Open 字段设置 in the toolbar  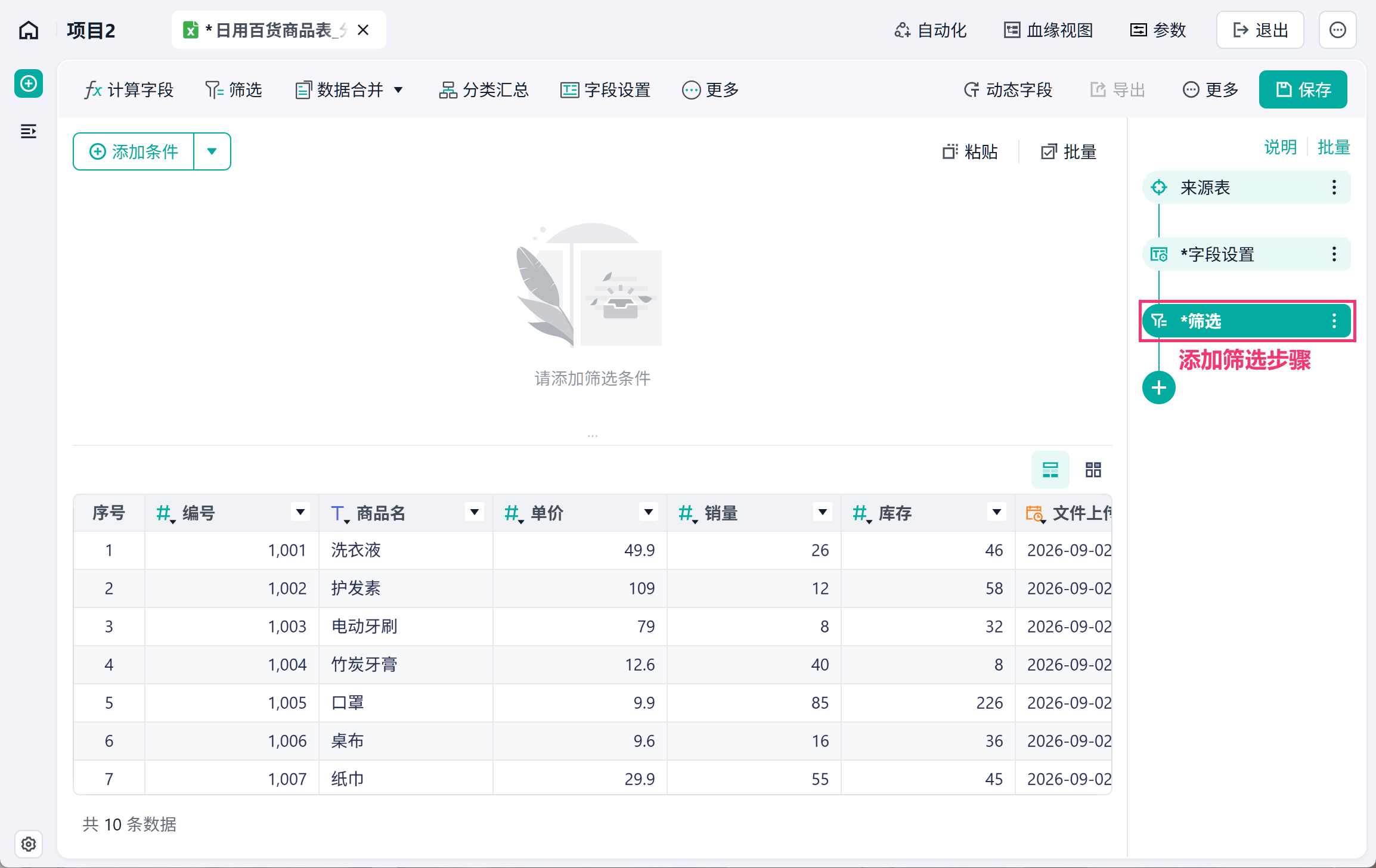click(x=605, y=90)
